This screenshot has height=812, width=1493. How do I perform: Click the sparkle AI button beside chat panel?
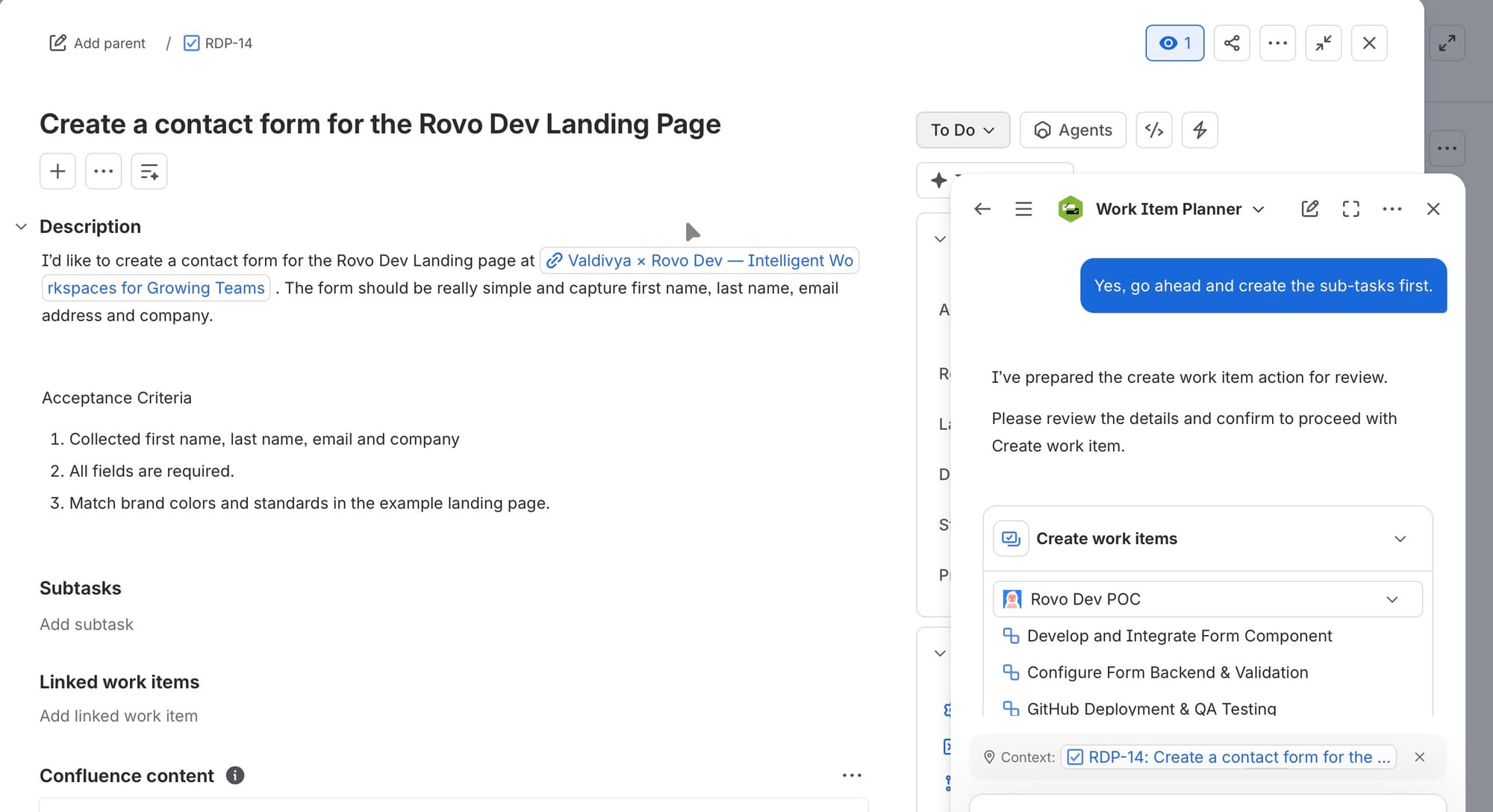pos(939,180)
